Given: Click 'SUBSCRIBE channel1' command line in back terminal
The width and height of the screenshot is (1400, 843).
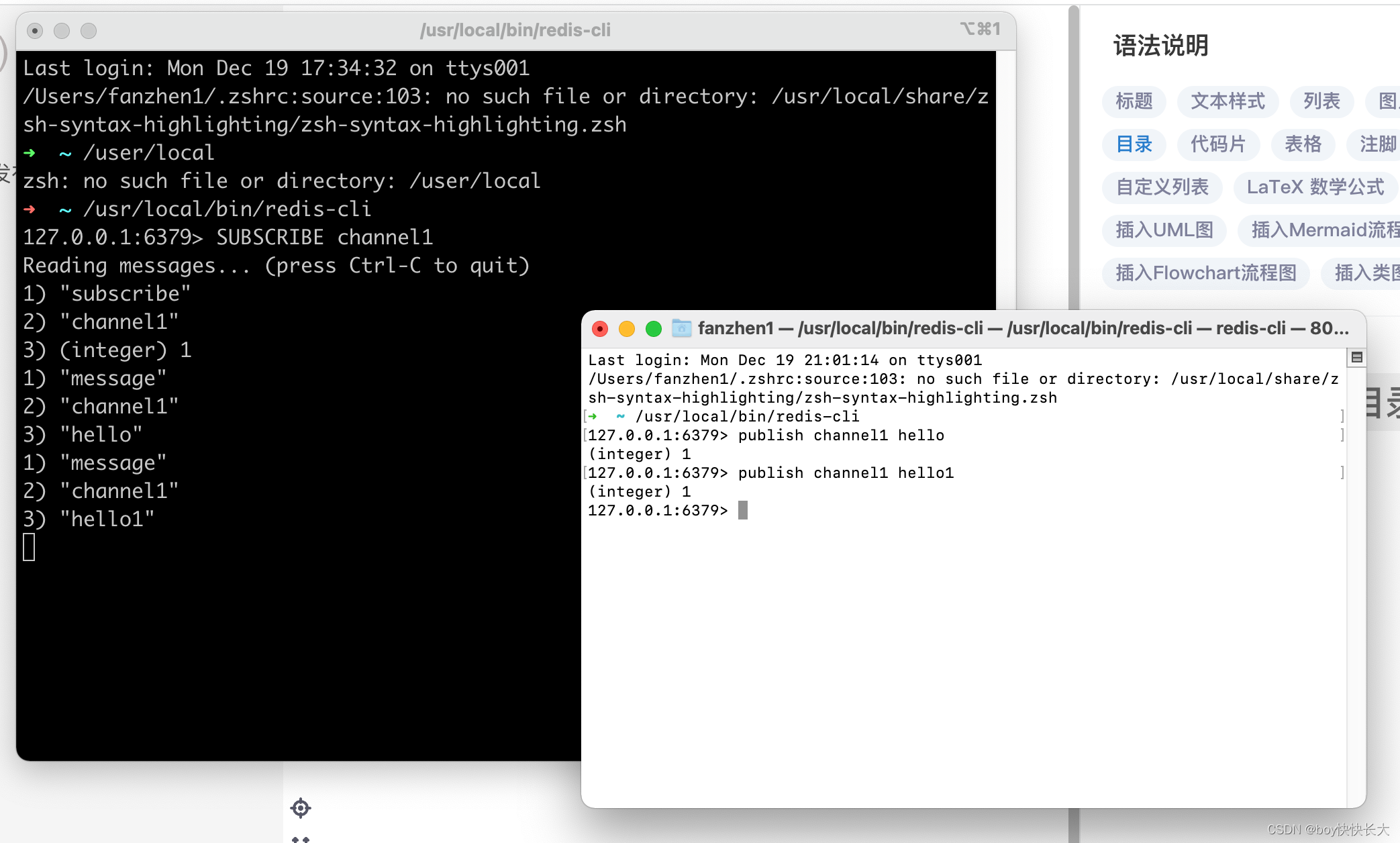Looking at the screenshot, I should coord(228,238).
